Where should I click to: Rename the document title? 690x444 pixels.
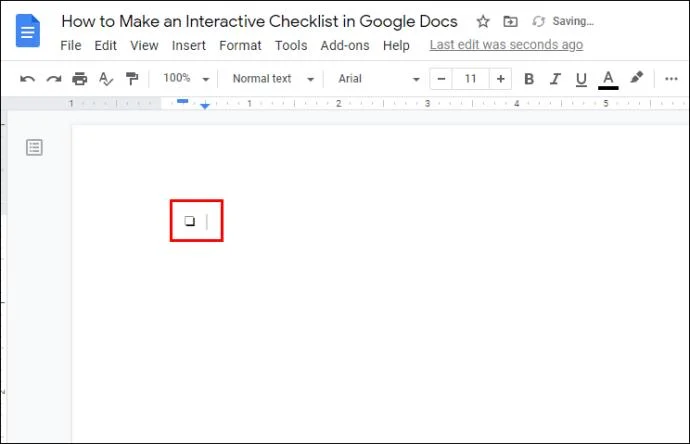coord(259,21)
